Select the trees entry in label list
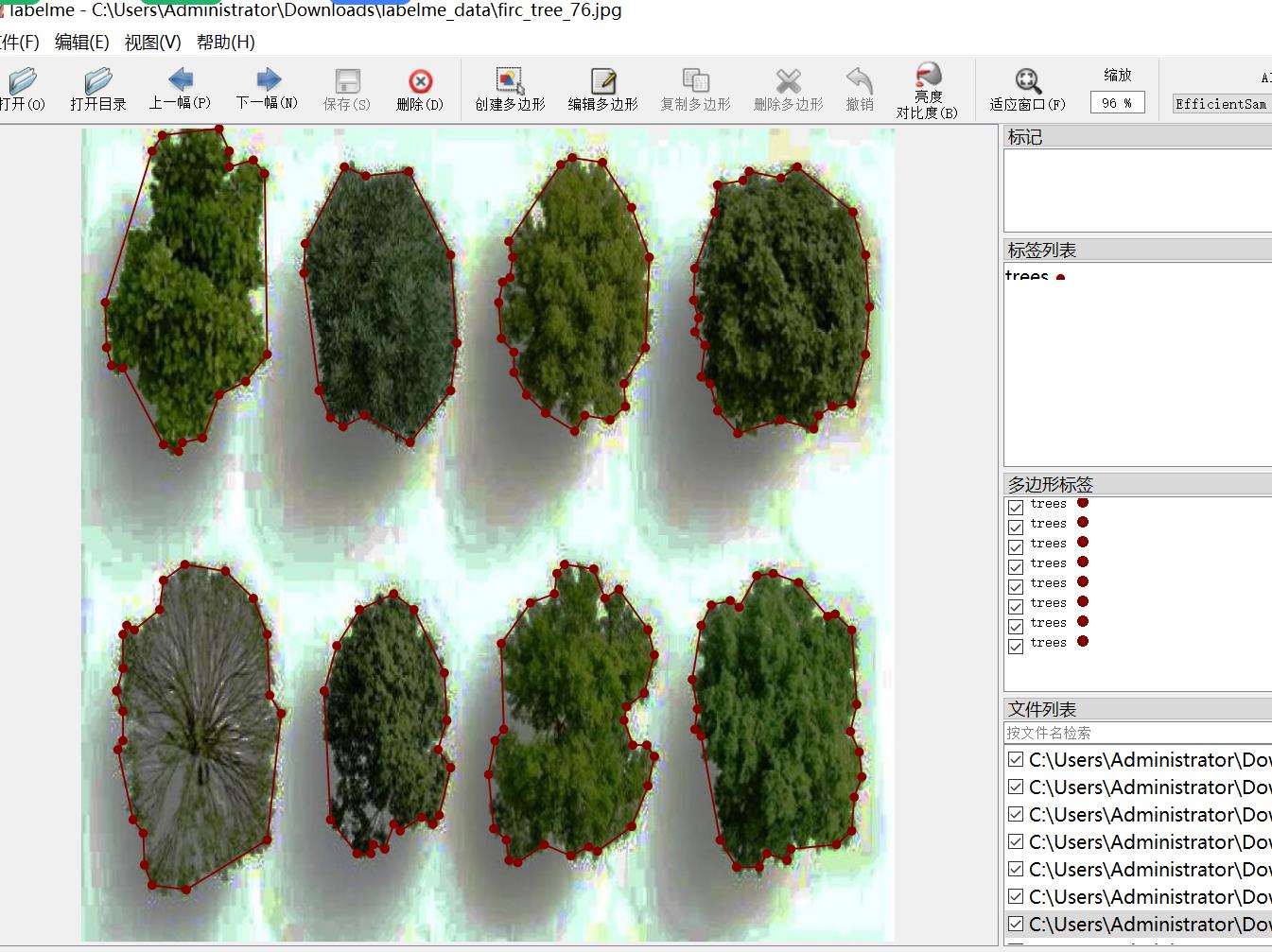This screenshot has height=952, width=1272. pos(1027,275)
